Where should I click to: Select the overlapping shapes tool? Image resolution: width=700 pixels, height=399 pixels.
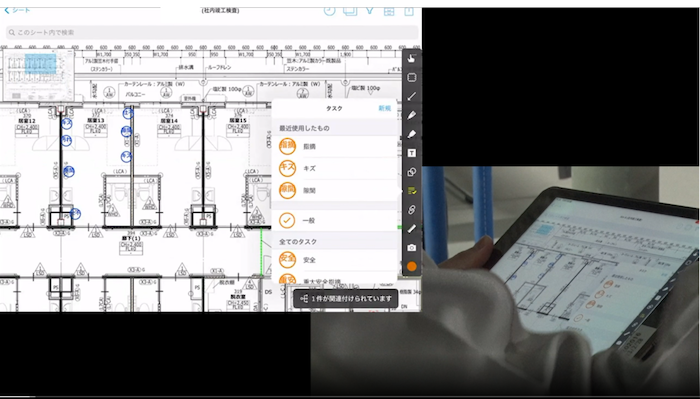pos(412,172)
